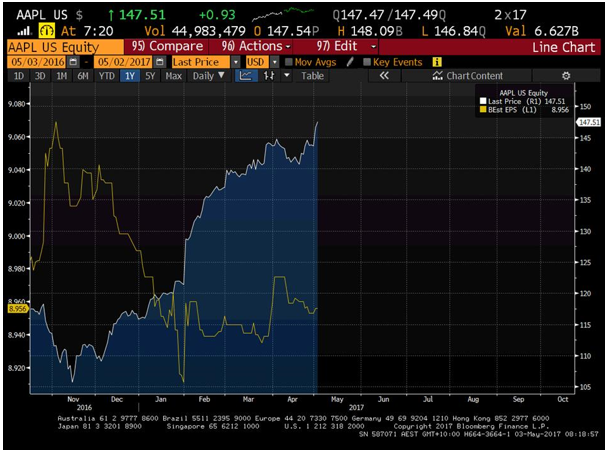
Task: Click the candlestick chart type icon
Action: coord(268,76)
